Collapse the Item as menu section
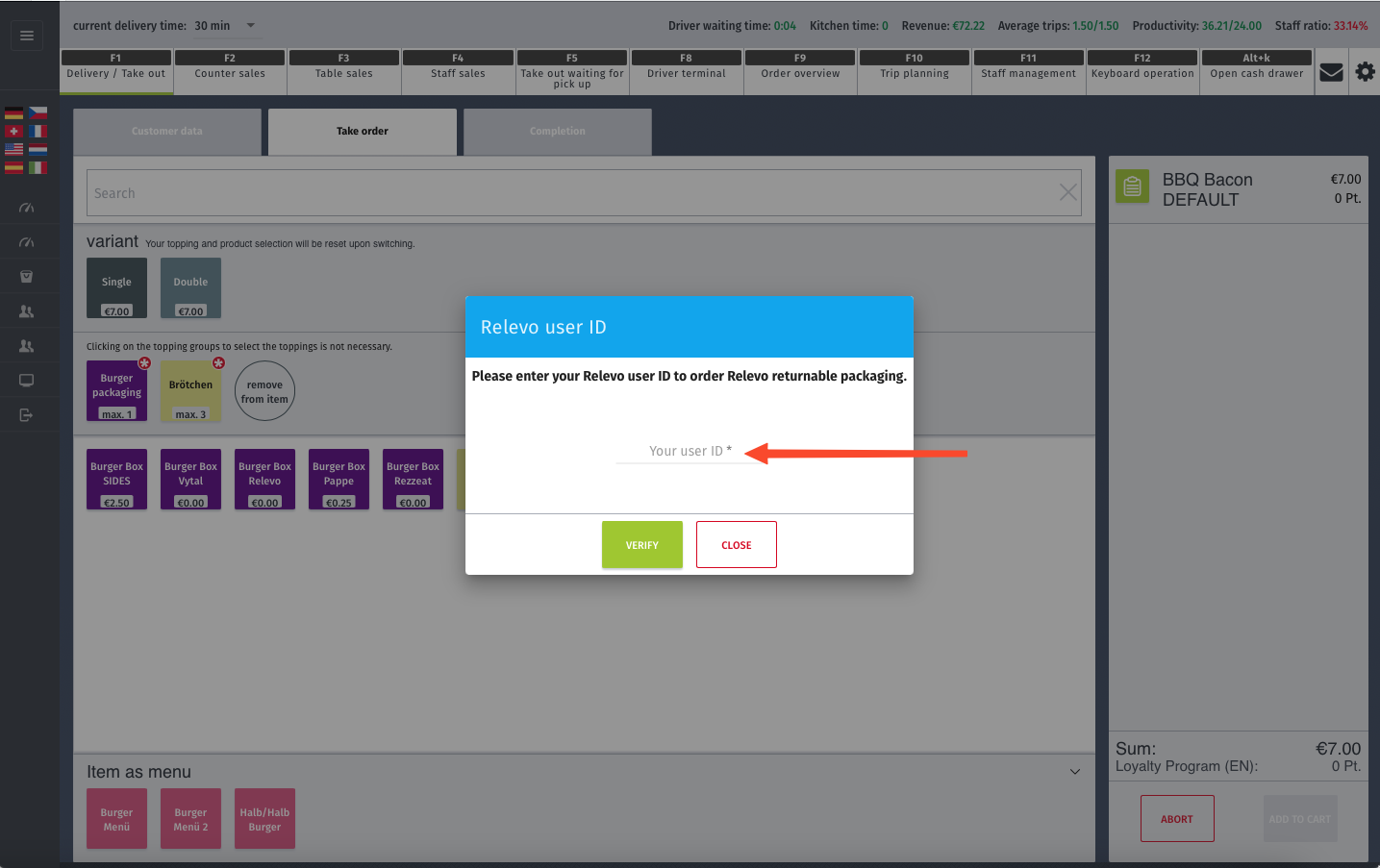Viewport: 1380px width, 868px height. 1075,772
